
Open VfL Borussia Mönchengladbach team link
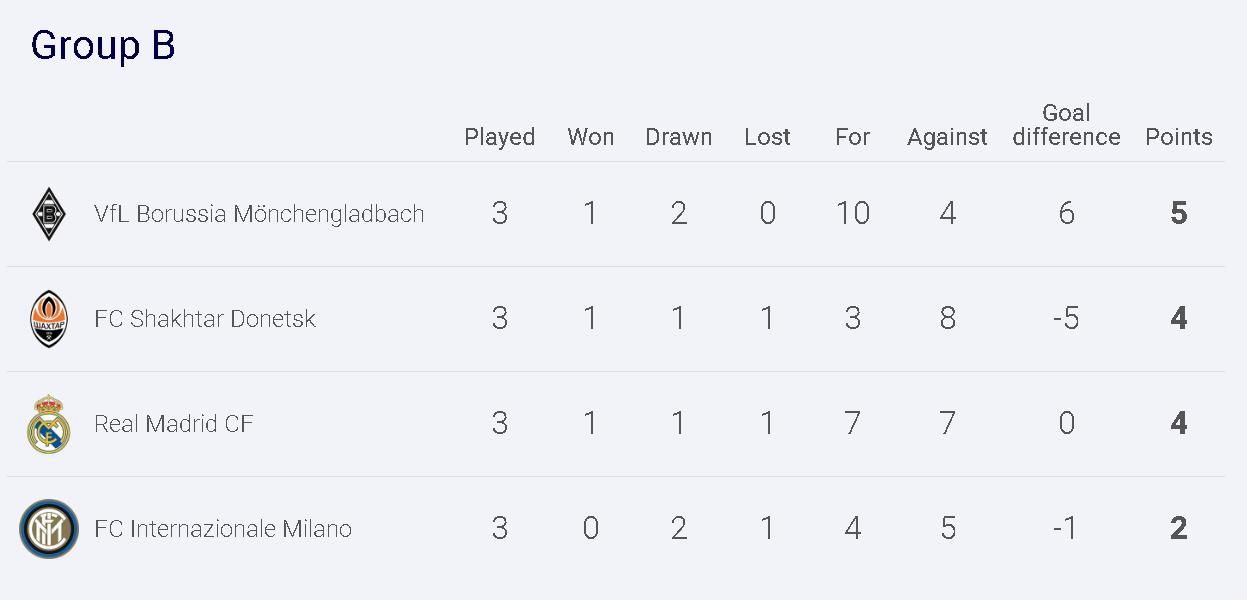tap(259, 214)
